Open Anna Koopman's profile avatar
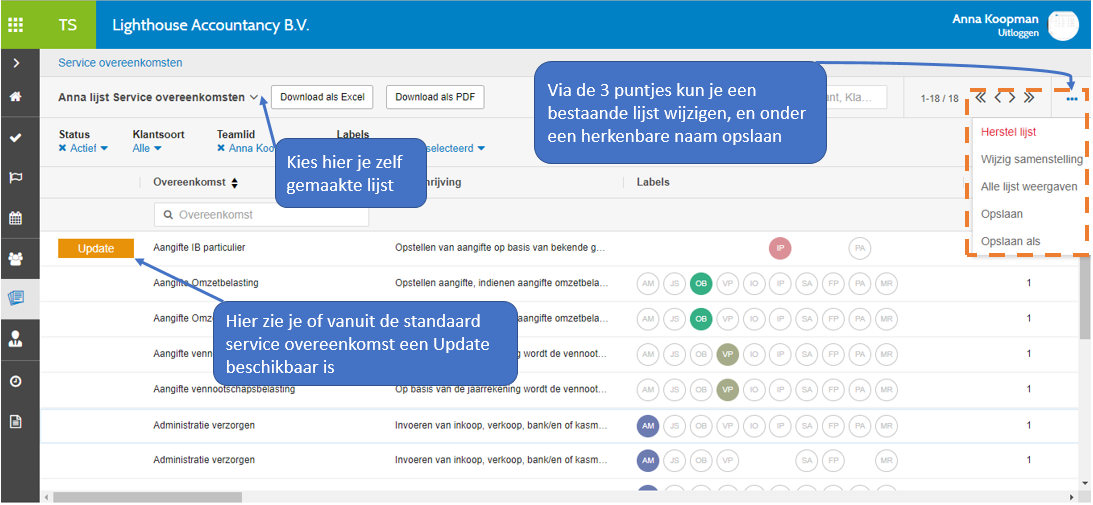The width and height of the screenshot is (1093, 505). click(1062, 26)
